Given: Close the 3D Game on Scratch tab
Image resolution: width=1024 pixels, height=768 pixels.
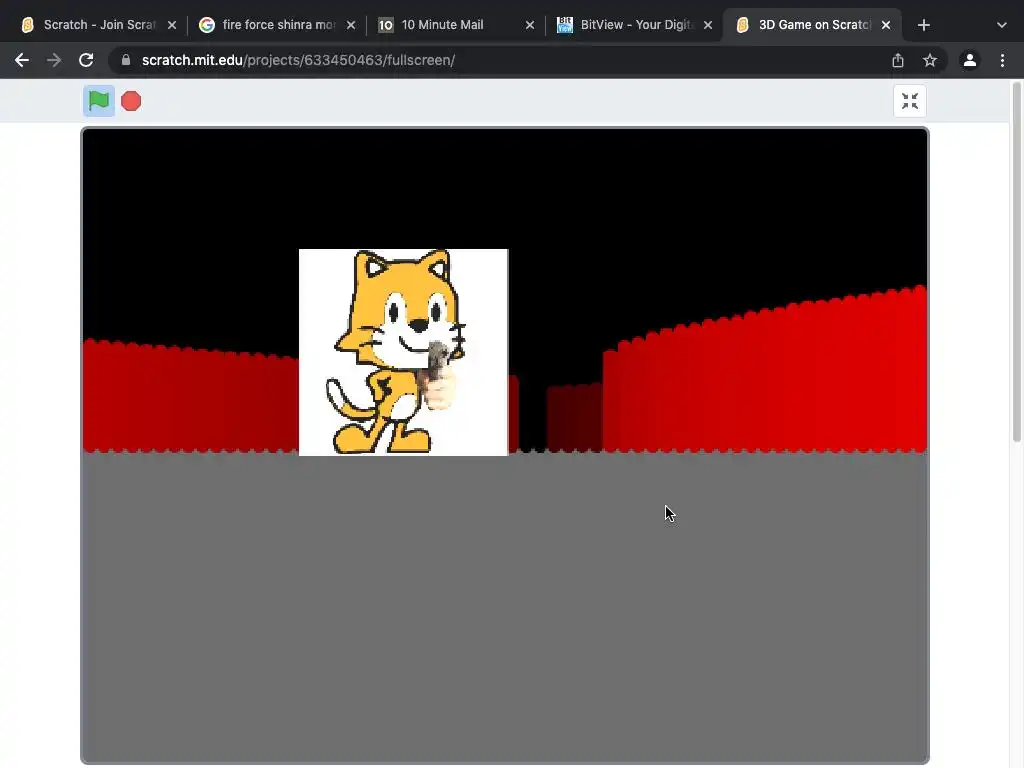Looking at the screenshot, I should [886, 25].
